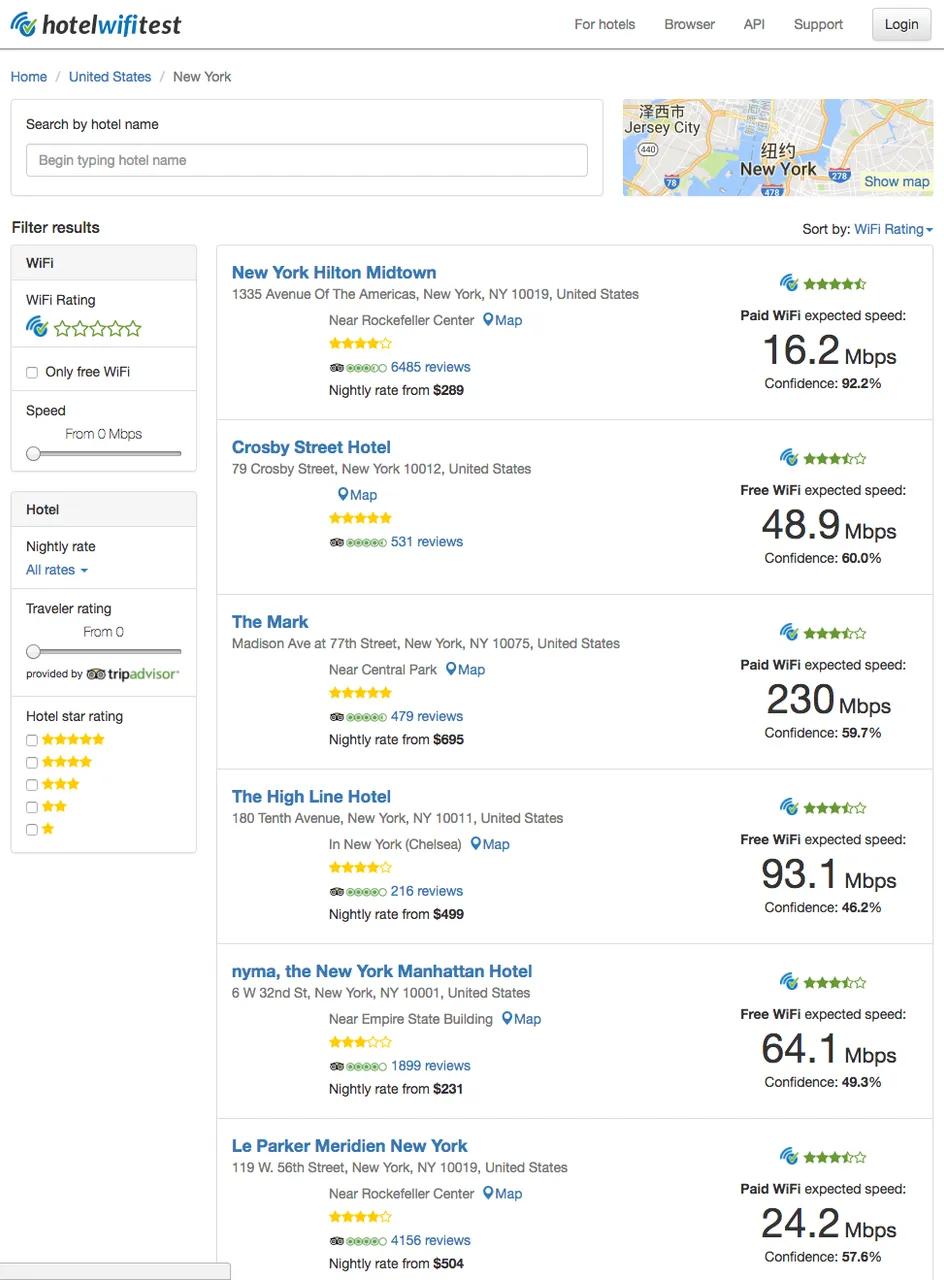Click the Login button
The width and height of the screenshot is (944, 1280).
tap(901, 24)
